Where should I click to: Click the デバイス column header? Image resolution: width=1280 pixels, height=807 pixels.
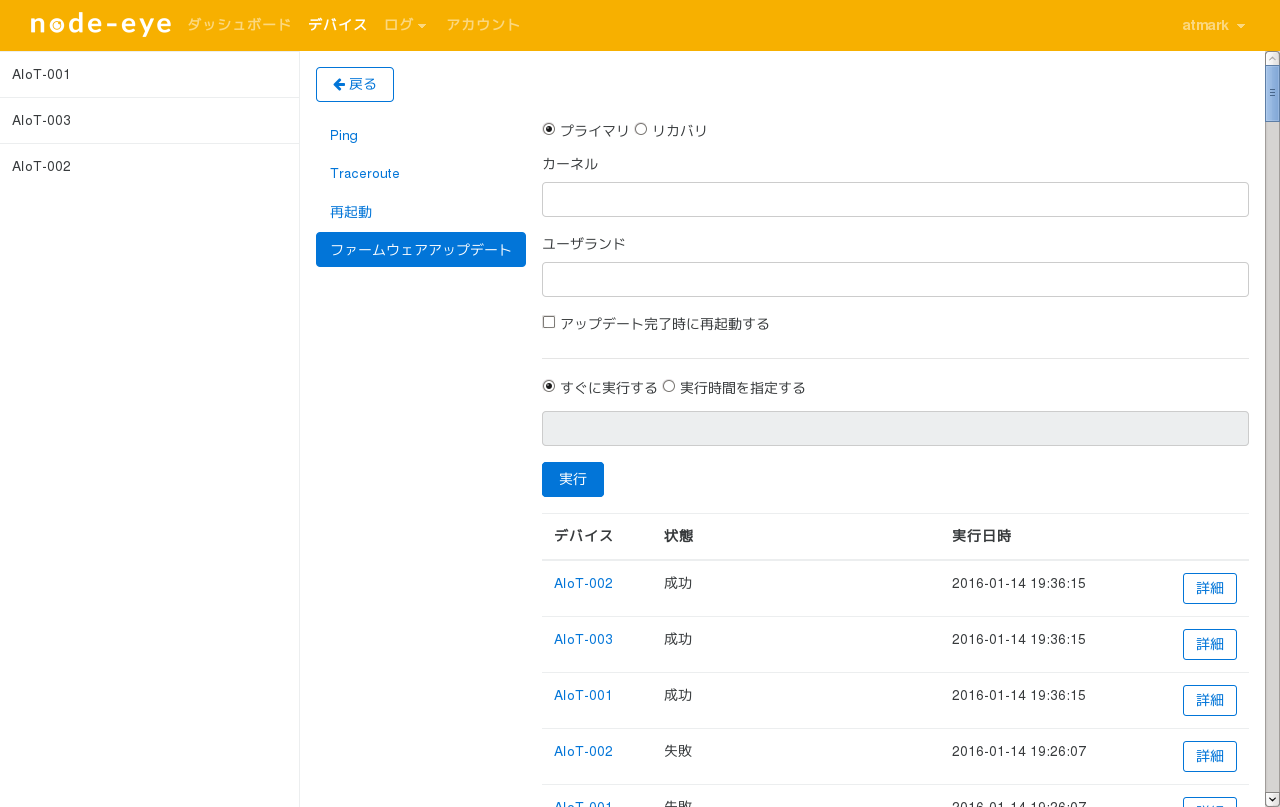[583, 536]
